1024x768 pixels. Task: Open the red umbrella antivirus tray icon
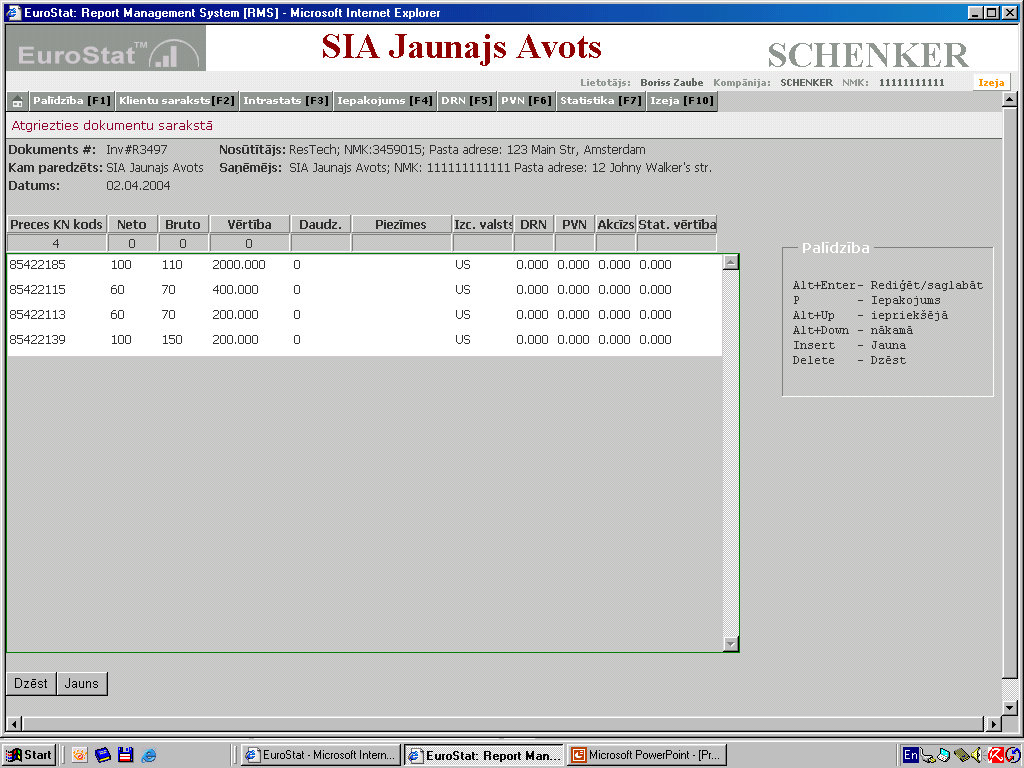coord(995,756)
